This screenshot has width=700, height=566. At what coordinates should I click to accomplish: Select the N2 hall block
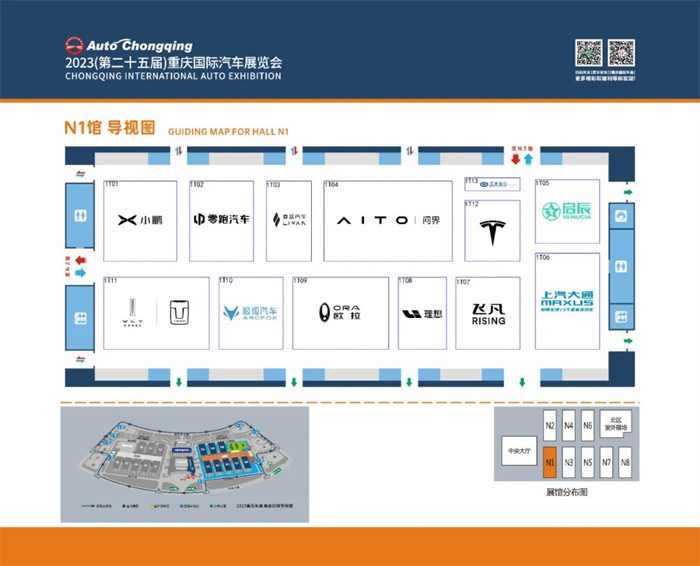(550, 426)
